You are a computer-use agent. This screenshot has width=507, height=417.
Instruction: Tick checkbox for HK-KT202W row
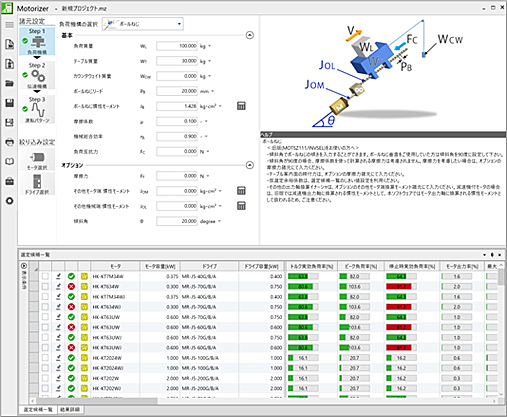click(x=45, y=378)
